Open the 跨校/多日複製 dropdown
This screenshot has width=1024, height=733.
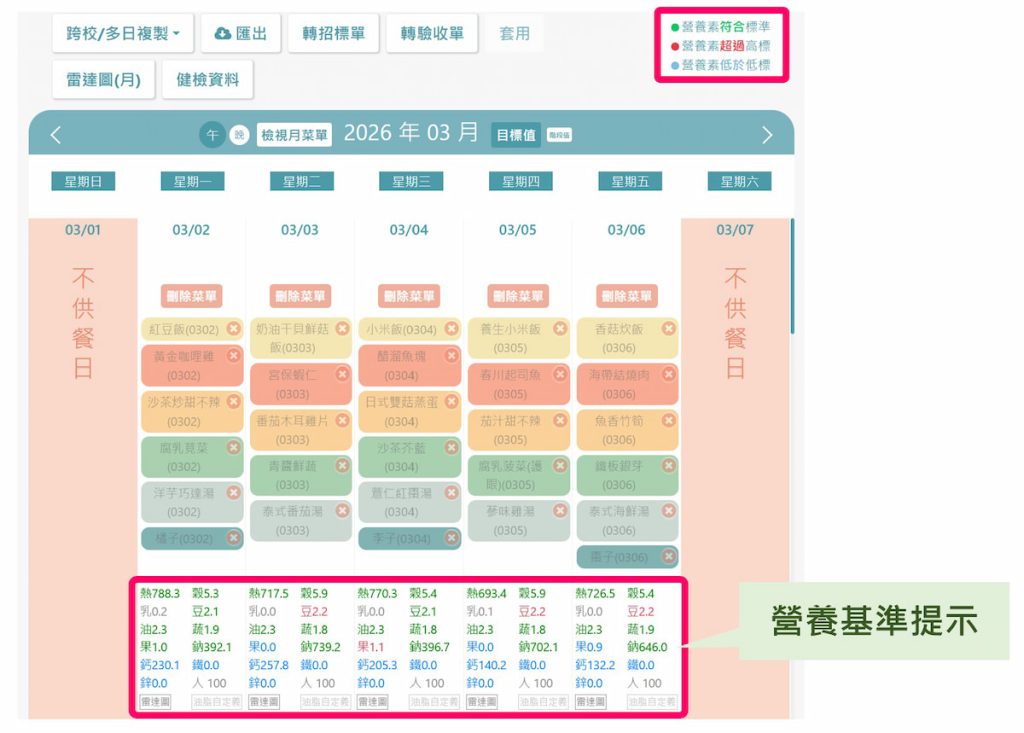pyautogui.click(x=124, y=33)
